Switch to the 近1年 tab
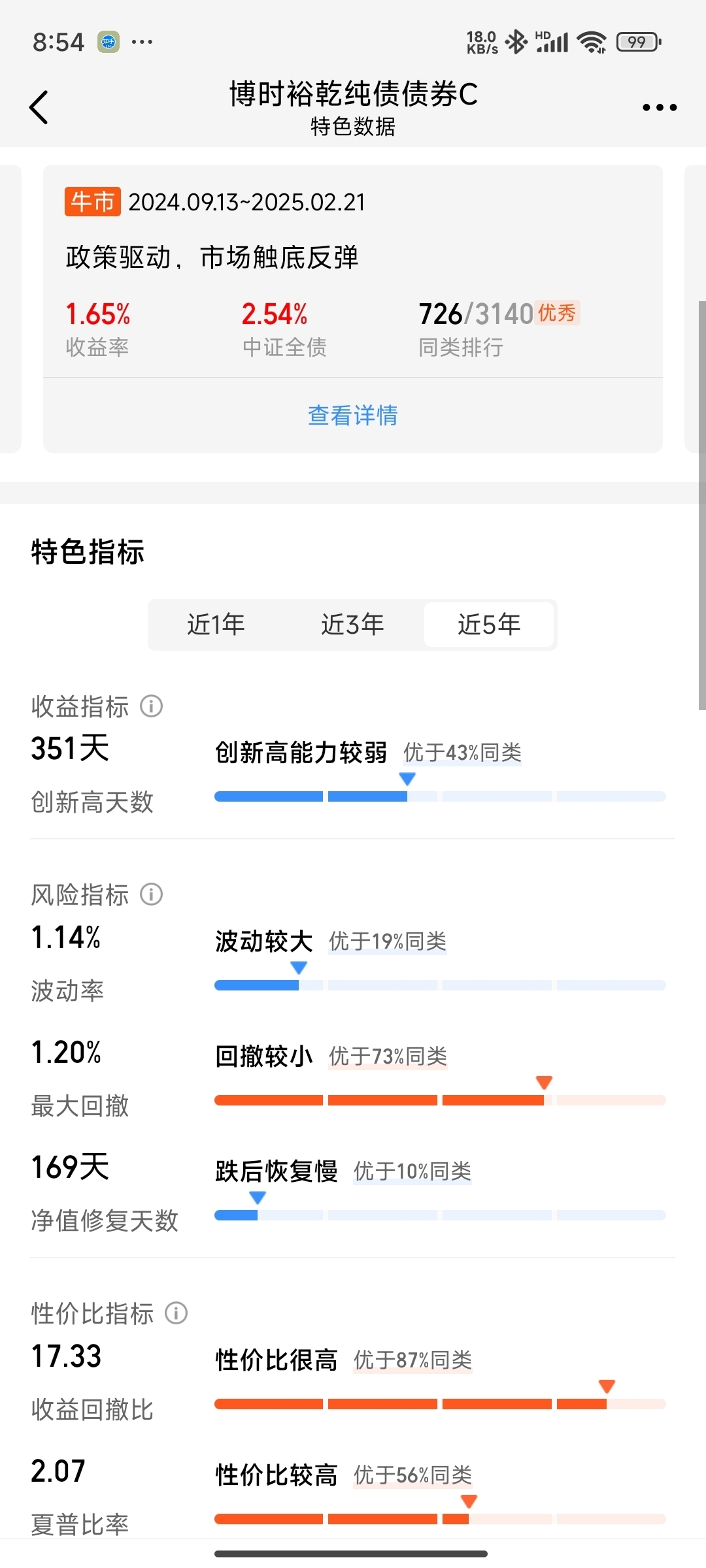The height and width of the screenshot is (1568, 706). click(x=216, y=625)
